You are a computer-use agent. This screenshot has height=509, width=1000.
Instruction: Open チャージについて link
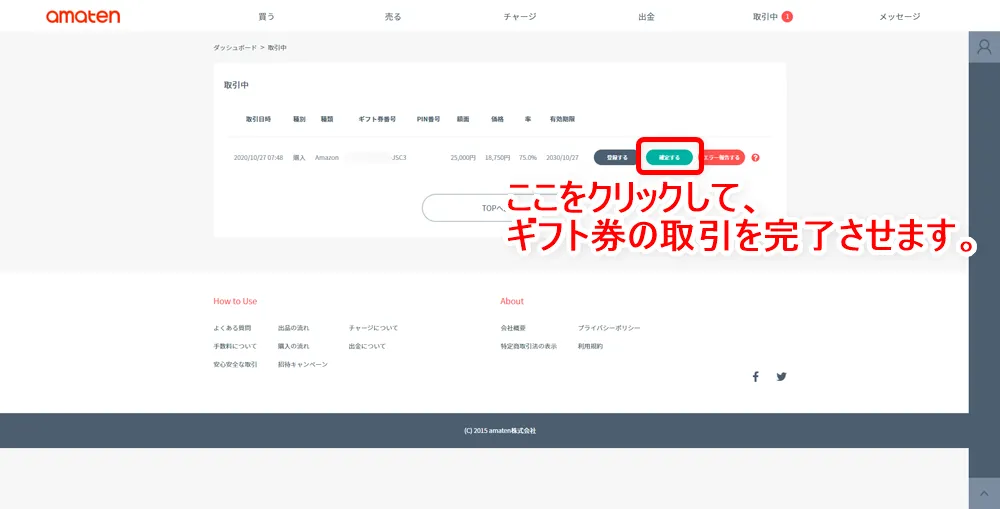tap(373, 328)
